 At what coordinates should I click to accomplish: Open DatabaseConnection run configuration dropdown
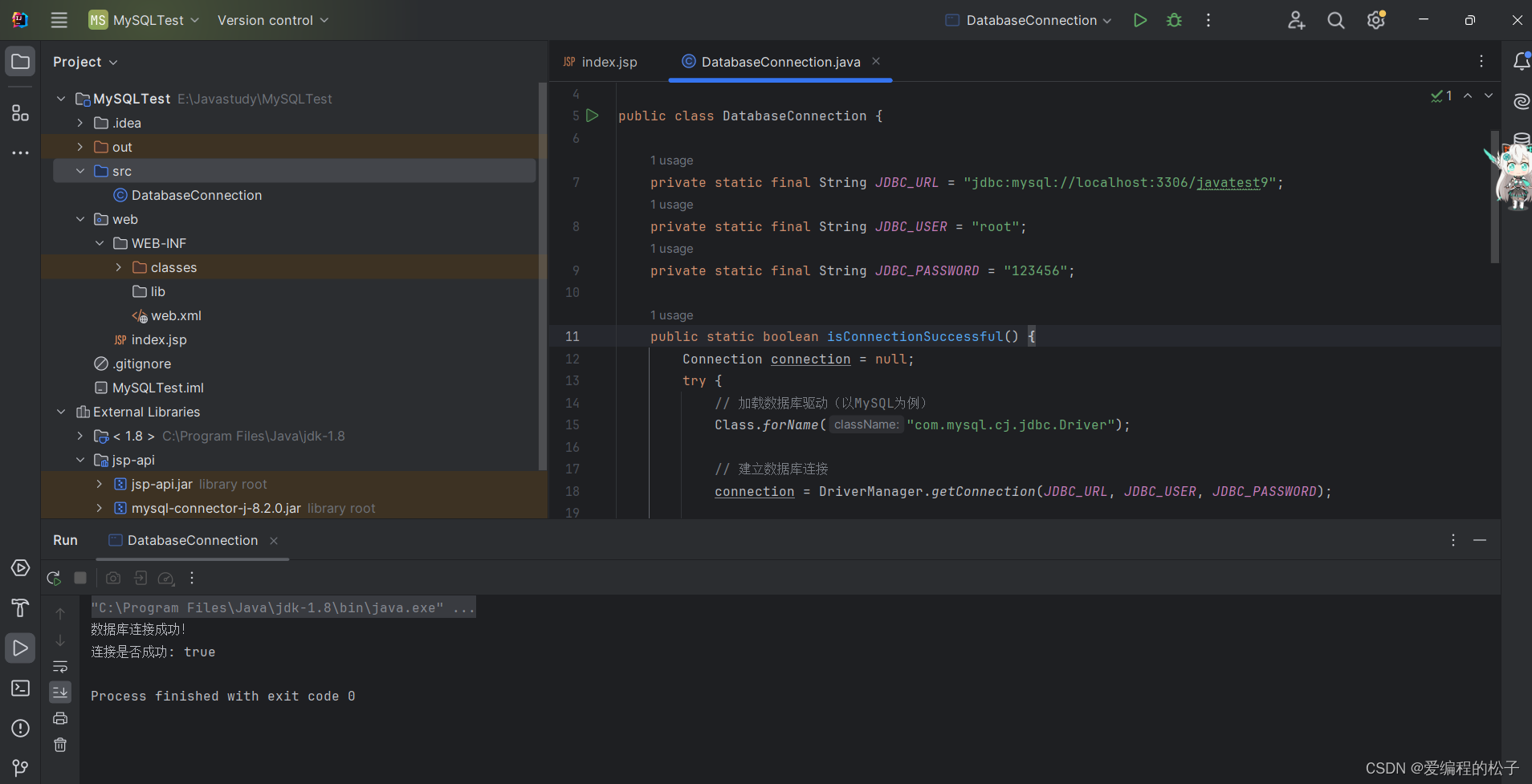tap(1029, 20)
